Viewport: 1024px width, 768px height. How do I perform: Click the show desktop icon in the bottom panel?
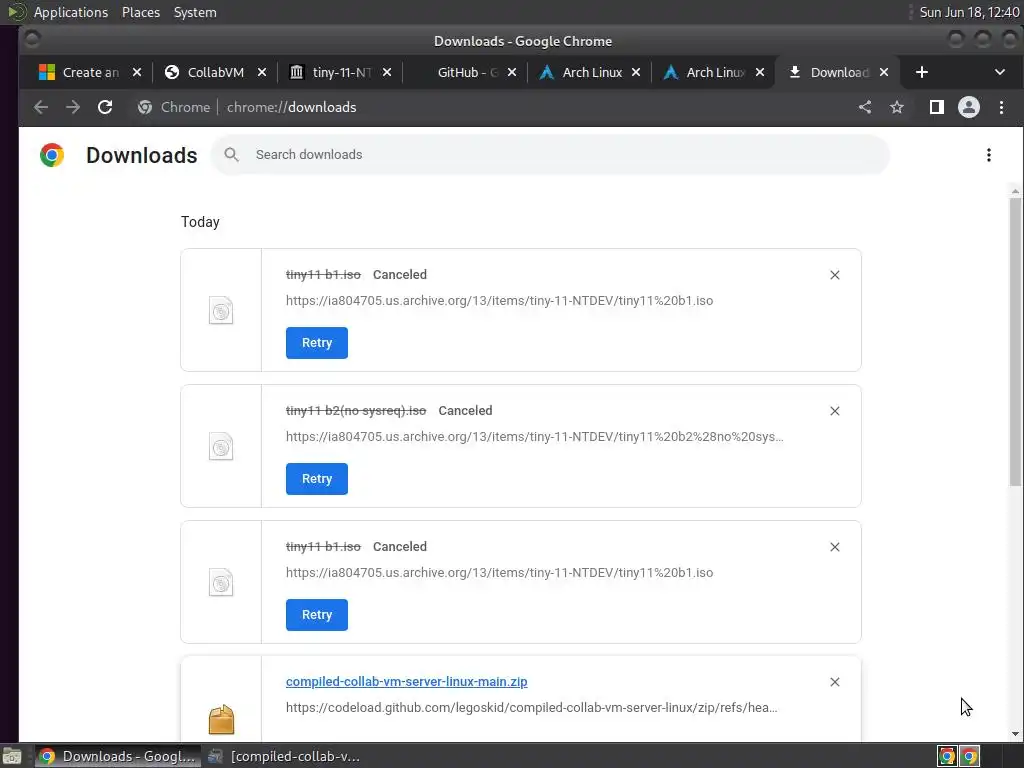[12, 756]
